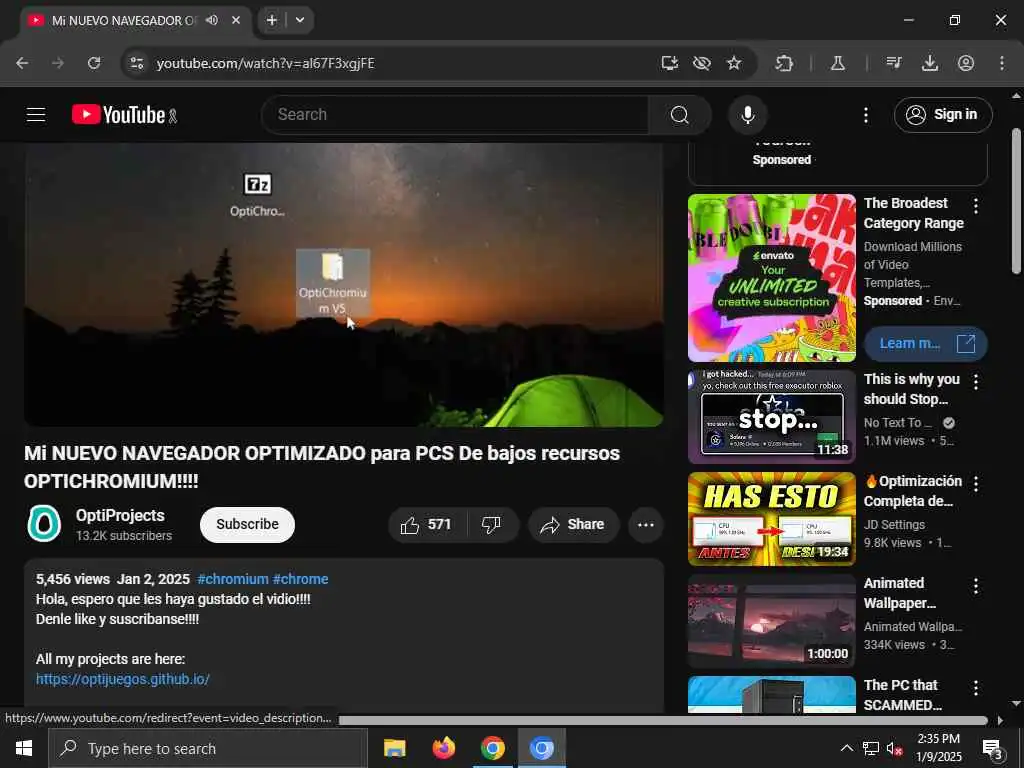Click the muted volume tray icon

(894, 748)
